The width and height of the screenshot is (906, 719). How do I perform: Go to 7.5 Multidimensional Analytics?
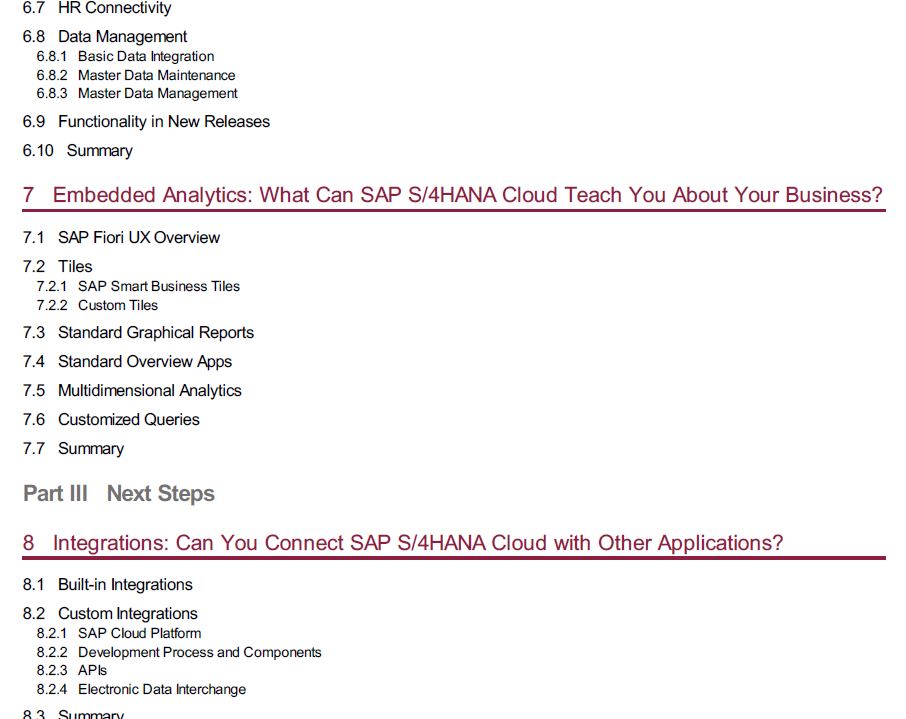[132, 391]
